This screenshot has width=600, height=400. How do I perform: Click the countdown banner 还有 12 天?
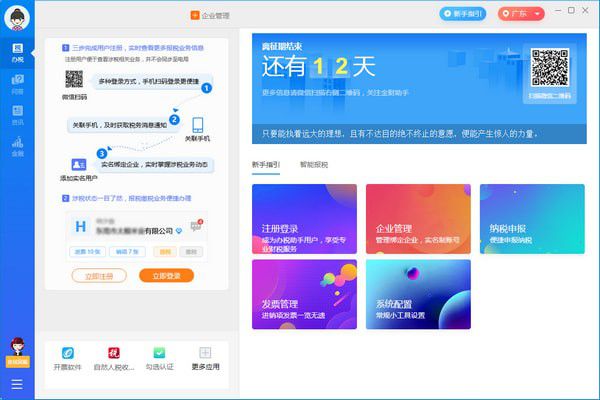click(318, 67)
